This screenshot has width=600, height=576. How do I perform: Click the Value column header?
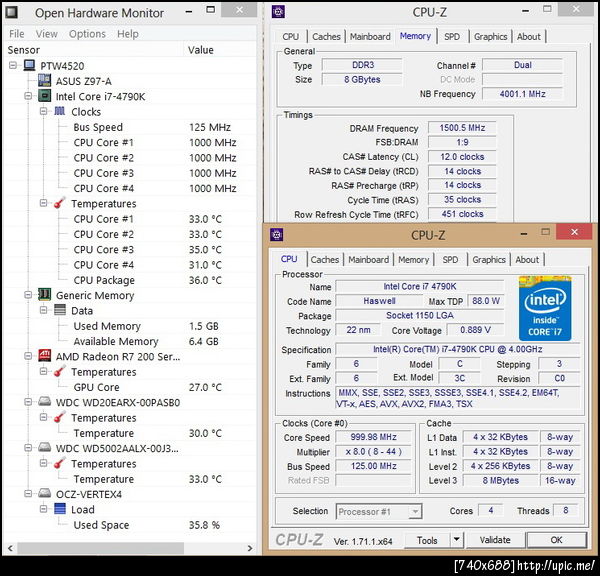coord(220,50)
